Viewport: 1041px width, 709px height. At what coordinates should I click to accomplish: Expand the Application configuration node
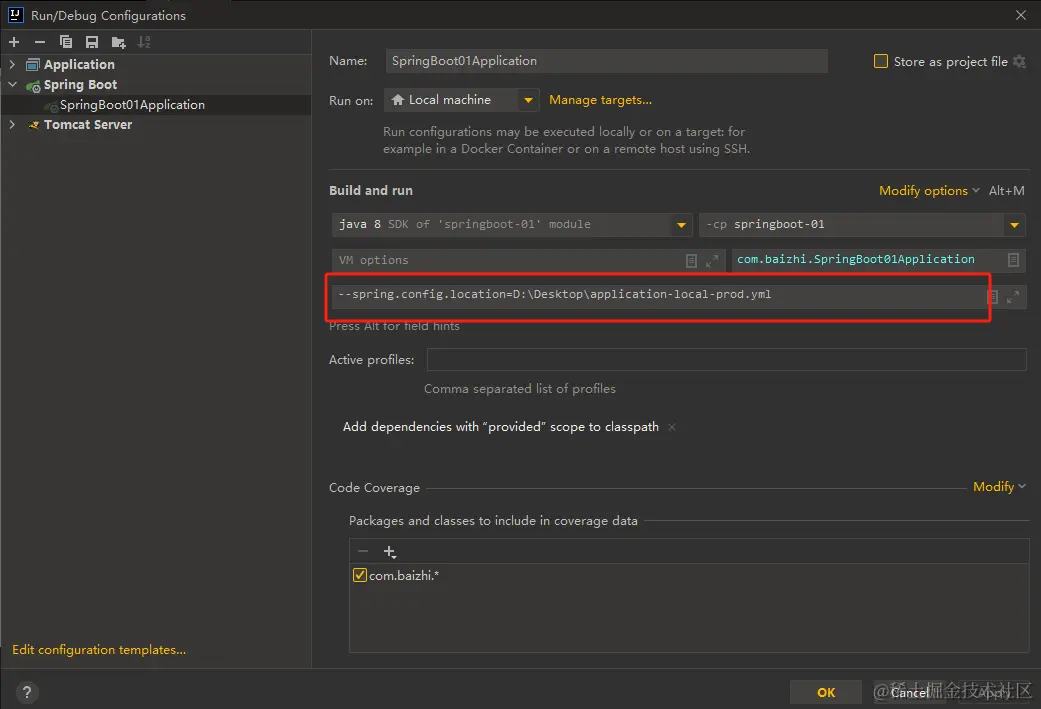tap(12, 64)
